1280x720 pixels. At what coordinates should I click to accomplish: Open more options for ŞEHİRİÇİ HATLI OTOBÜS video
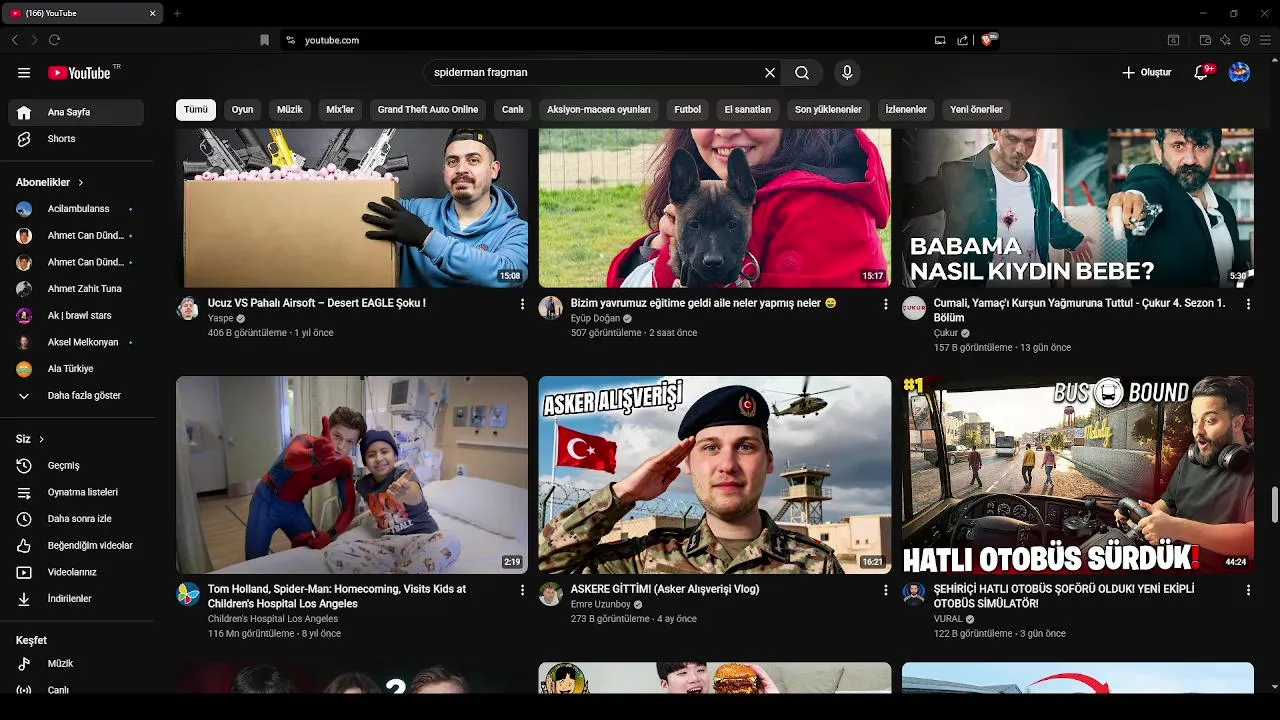1248,591
